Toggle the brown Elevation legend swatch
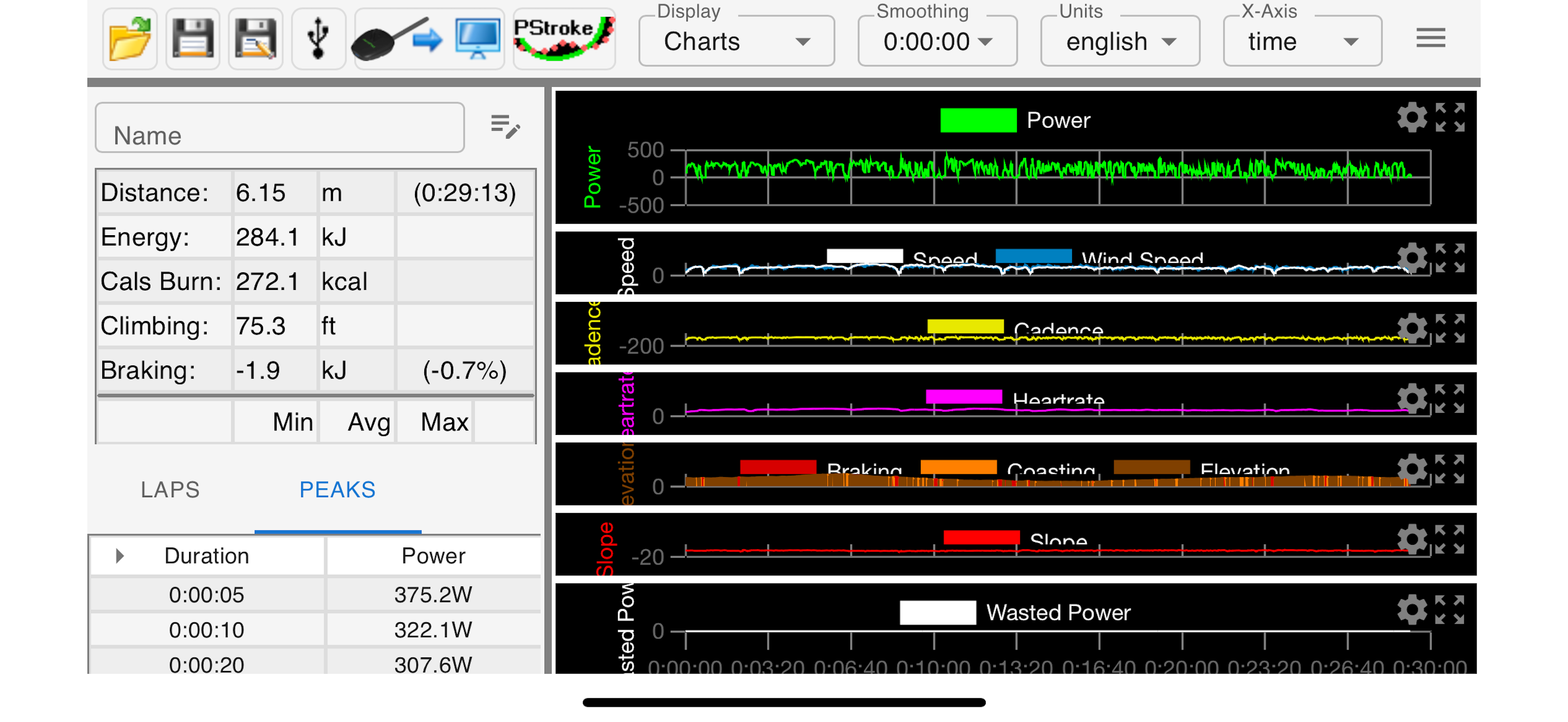This screenshot has height=722, width=1568. click(1151, 467)
